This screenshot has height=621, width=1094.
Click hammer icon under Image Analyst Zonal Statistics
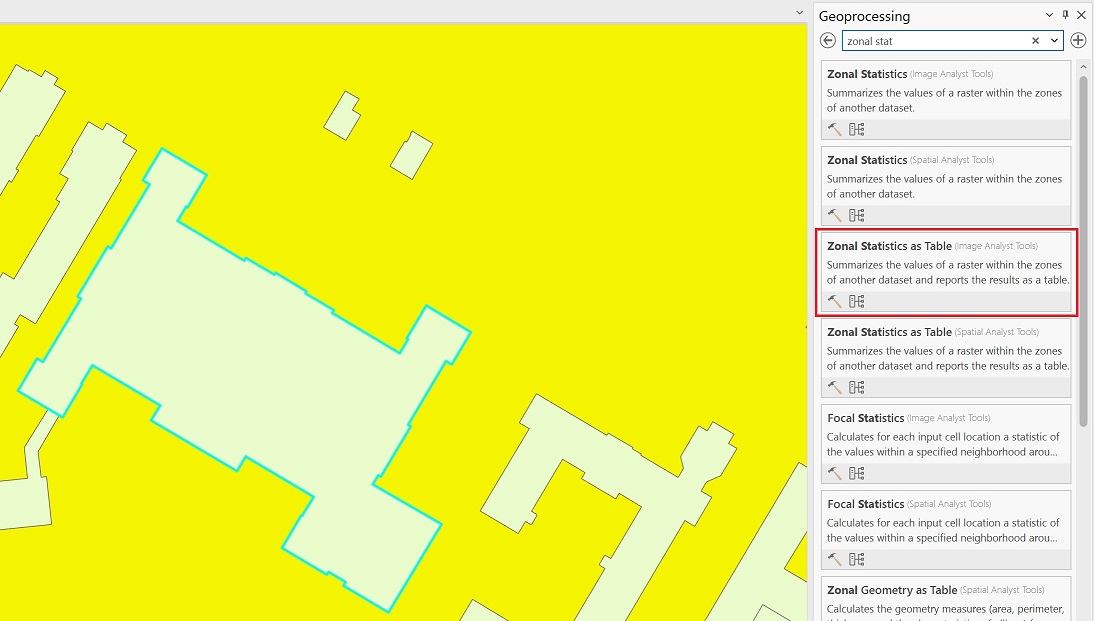pyautogui.click(x=834, y=129)
